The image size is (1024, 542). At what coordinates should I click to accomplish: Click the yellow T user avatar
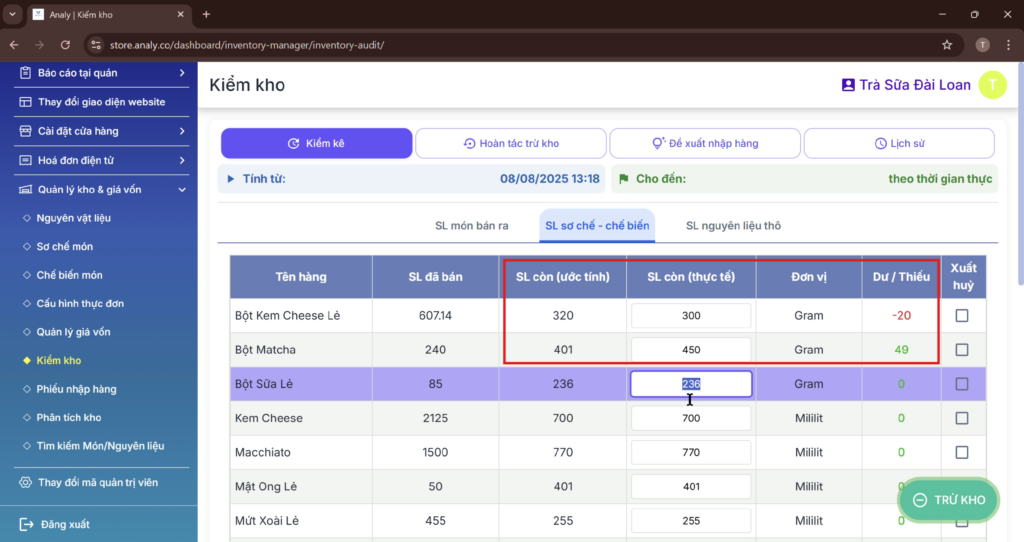(x=992, y=85)
